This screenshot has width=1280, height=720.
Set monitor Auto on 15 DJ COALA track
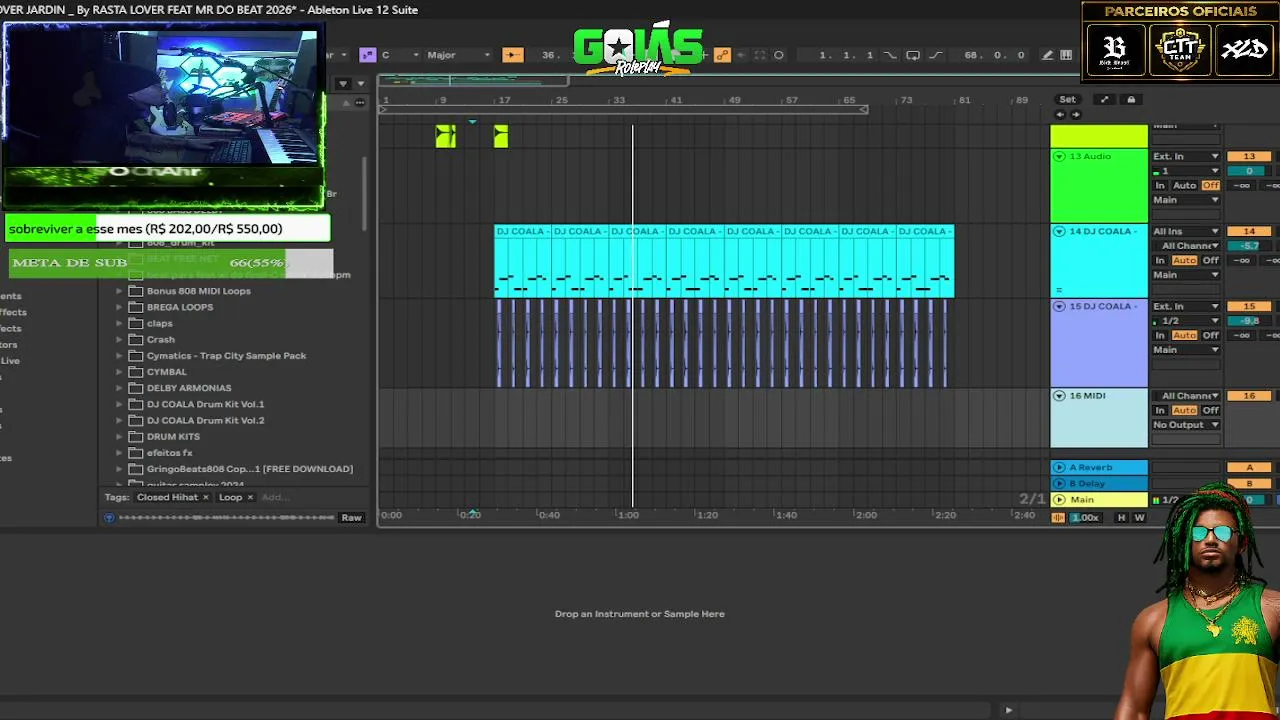point(1184,335)
